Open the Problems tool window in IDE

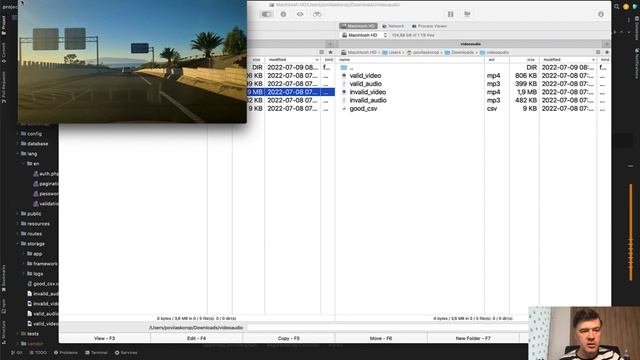tap(66, 353)
